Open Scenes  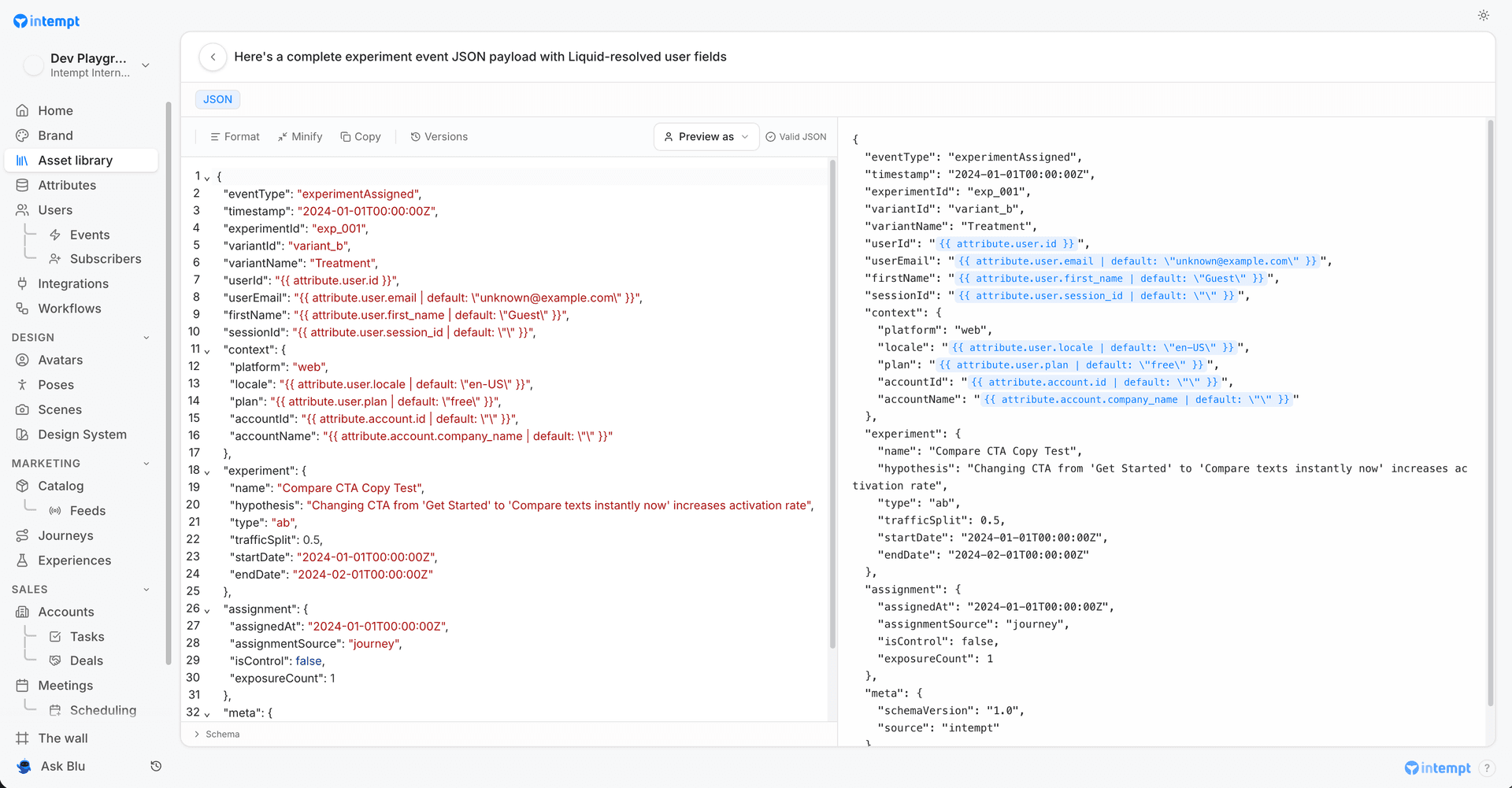click(x=81, y=409)
